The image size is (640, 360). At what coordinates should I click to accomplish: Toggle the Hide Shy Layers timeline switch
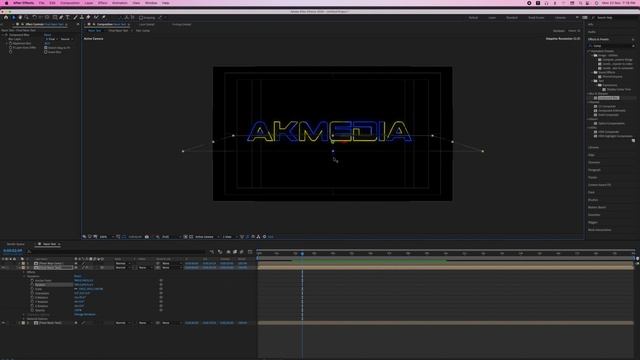point(228,252)
